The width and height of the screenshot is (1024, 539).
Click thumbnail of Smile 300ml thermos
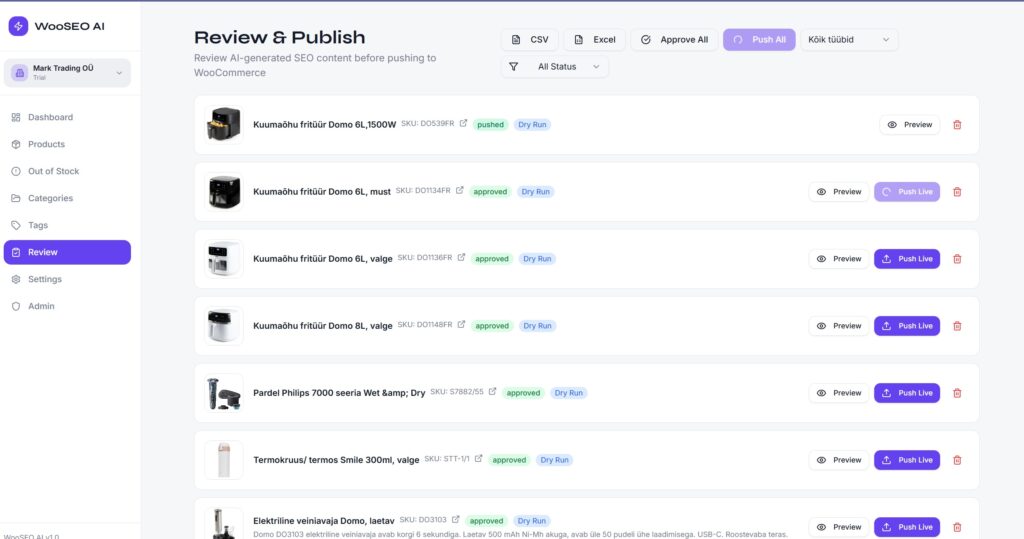224,460
